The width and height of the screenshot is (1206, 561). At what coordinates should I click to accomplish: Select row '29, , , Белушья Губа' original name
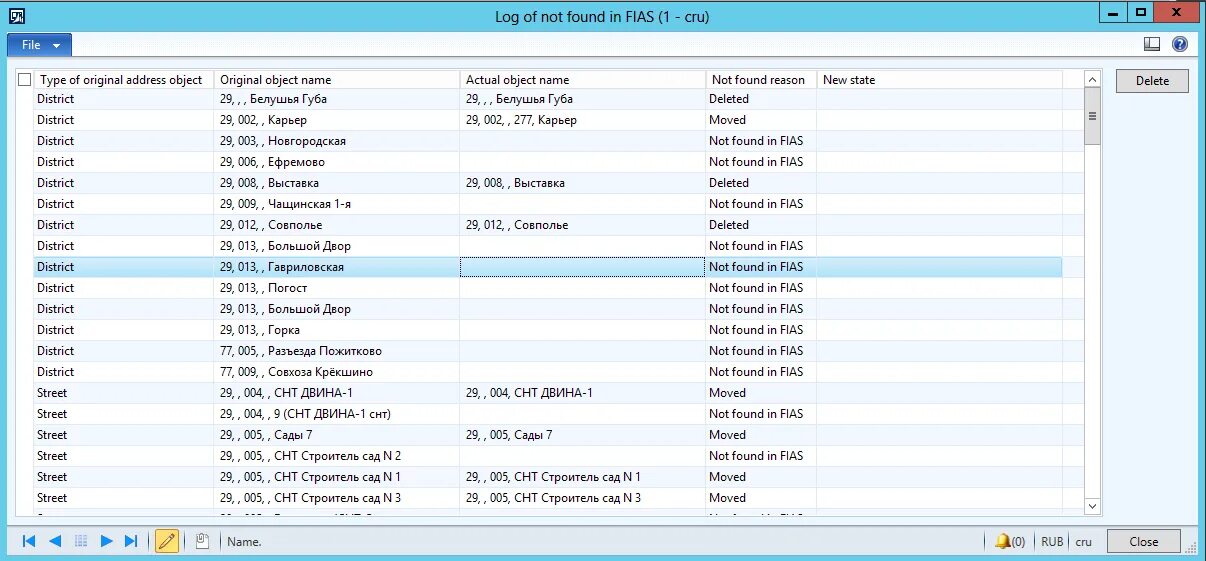[337, 99]
